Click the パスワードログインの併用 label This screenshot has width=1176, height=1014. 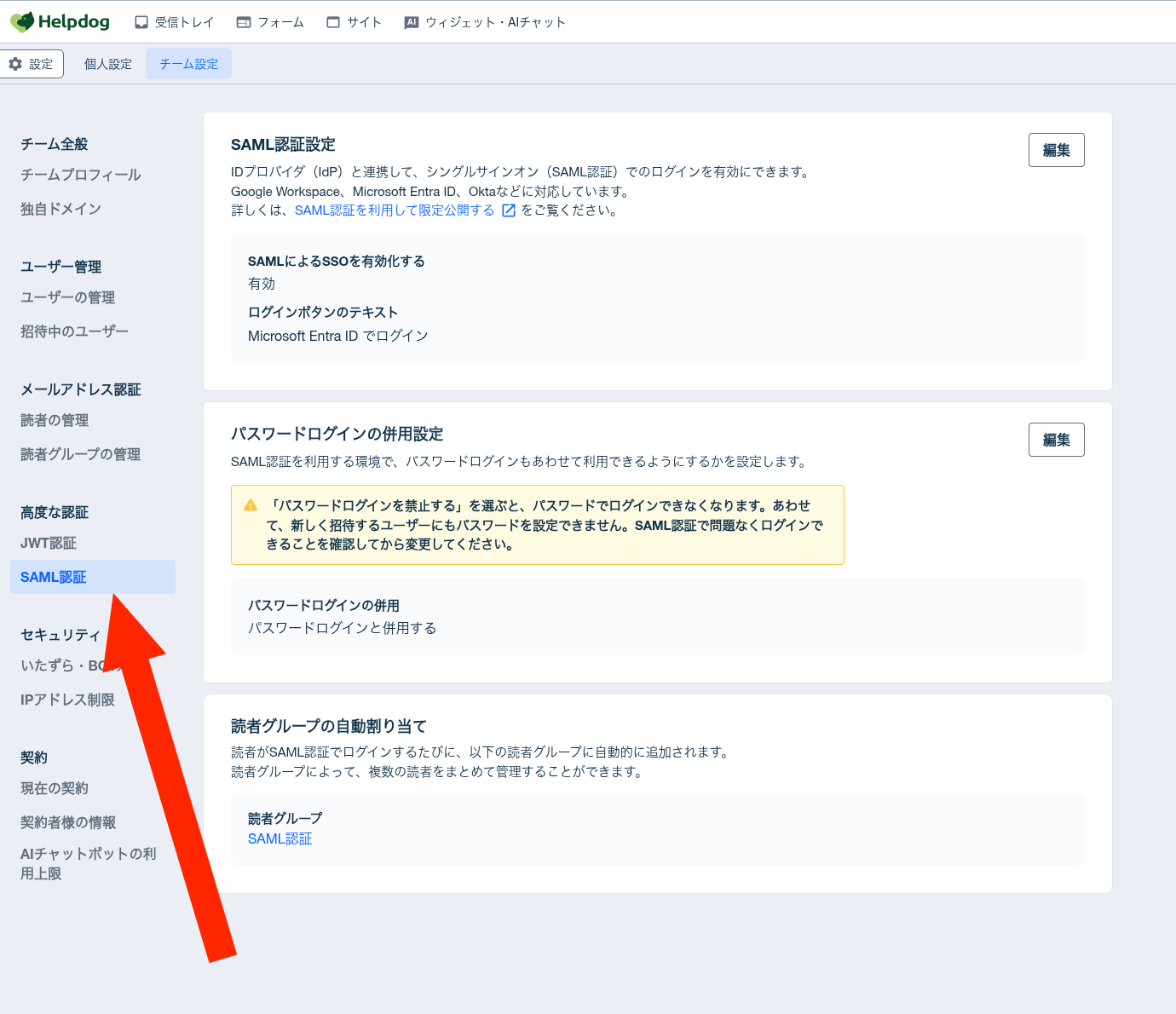[x=324, y=606]
